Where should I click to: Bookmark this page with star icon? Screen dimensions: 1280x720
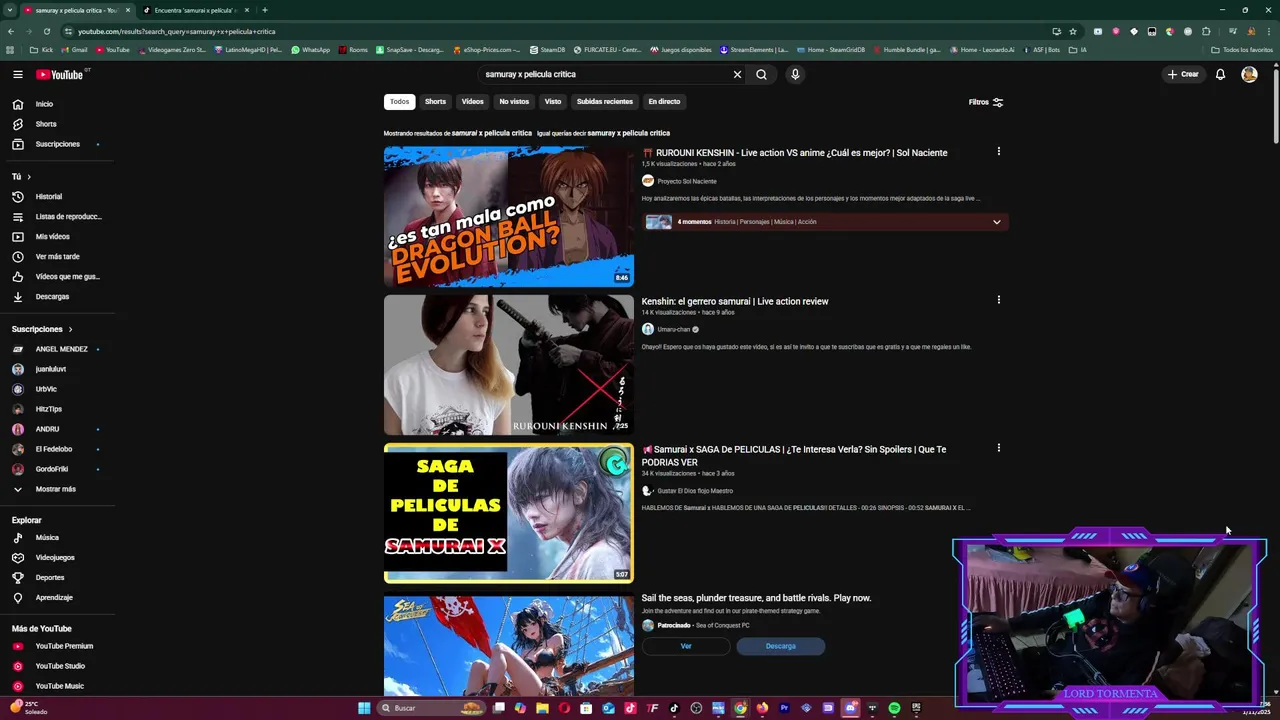tap(1073, 31)
